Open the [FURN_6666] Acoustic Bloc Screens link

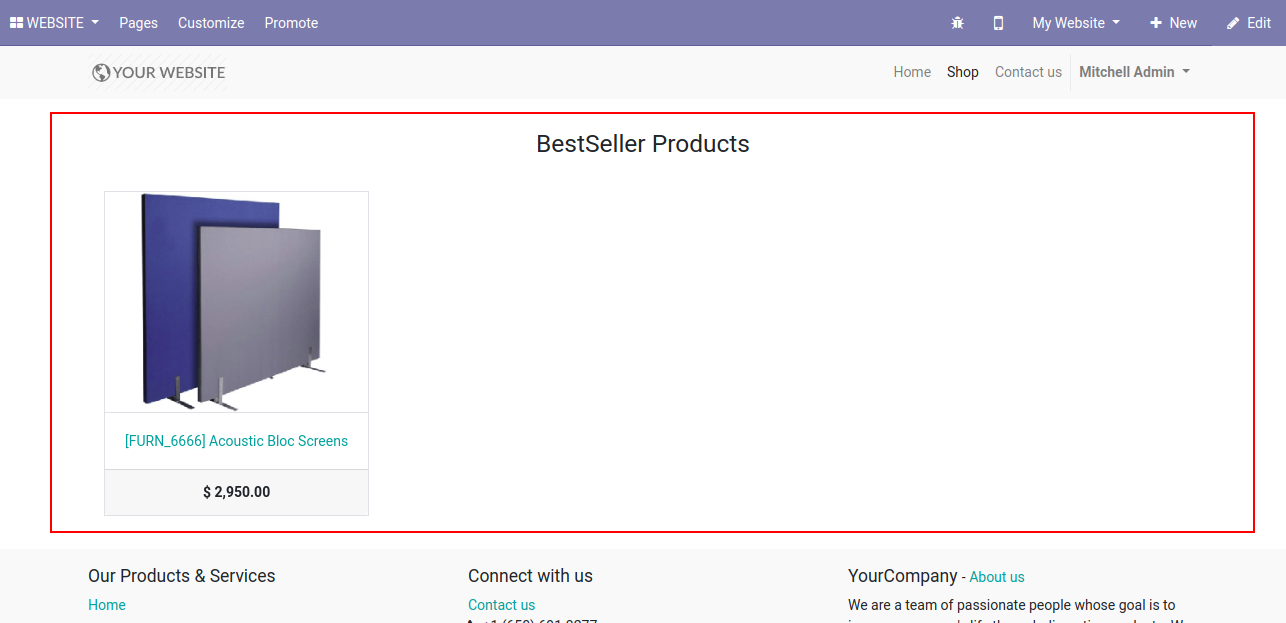236,441
